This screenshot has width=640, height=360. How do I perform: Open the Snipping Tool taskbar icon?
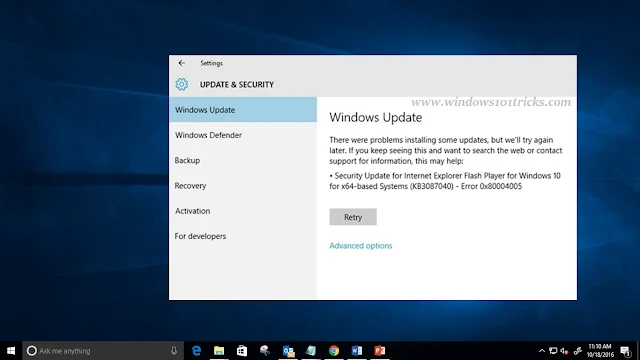coord(265,351)
